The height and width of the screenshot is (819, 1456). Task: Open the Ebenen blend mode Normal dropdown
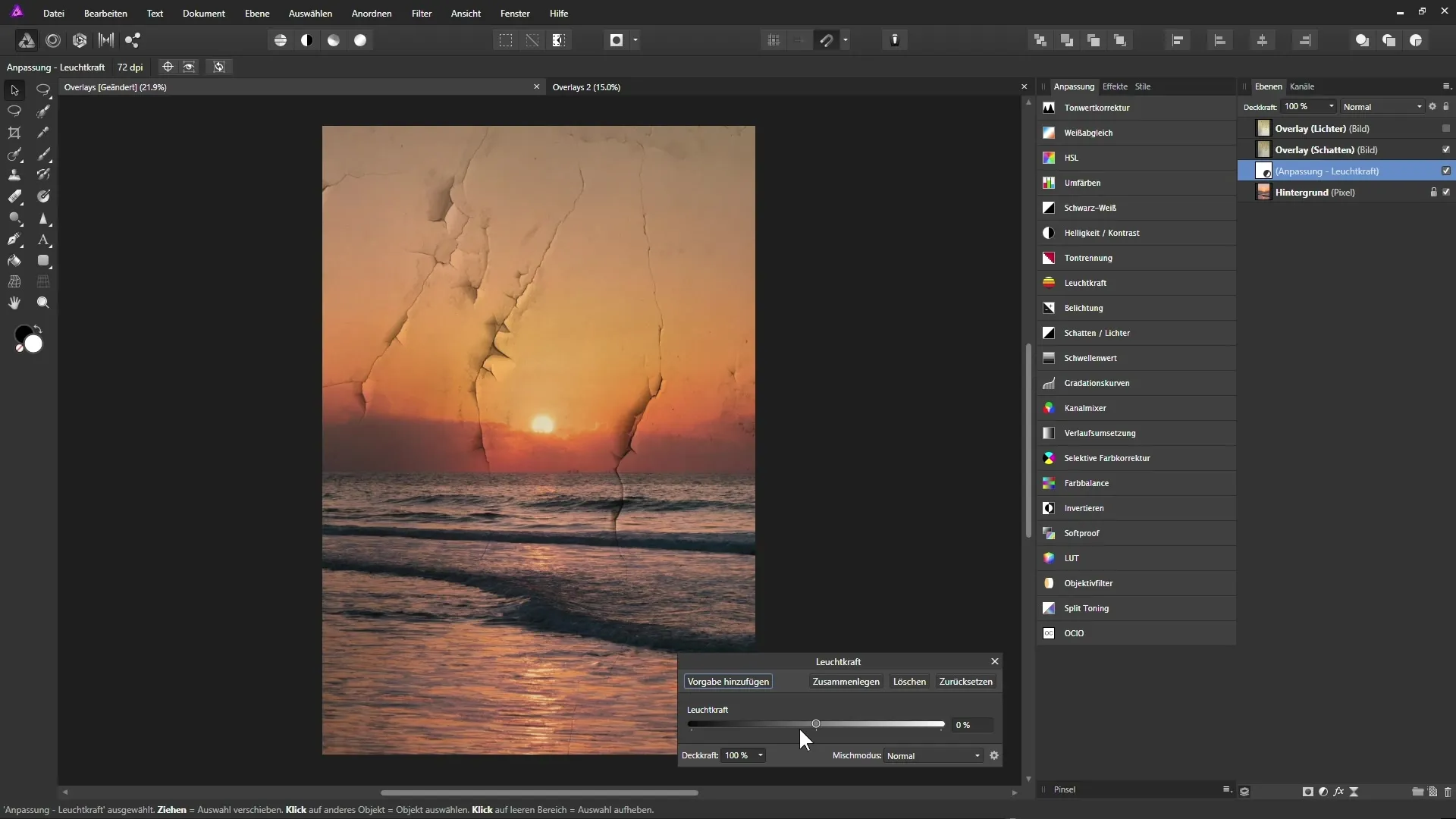(1382, 107)
